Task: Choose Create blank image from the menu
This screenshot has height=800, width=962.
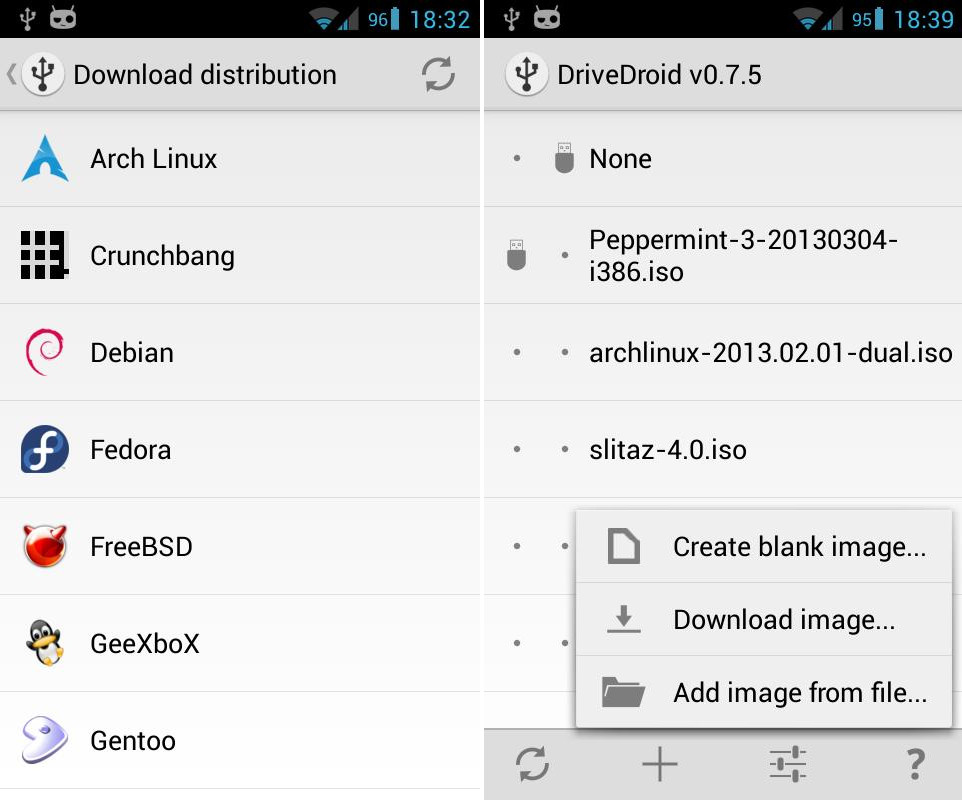Action: pos(800,546)
